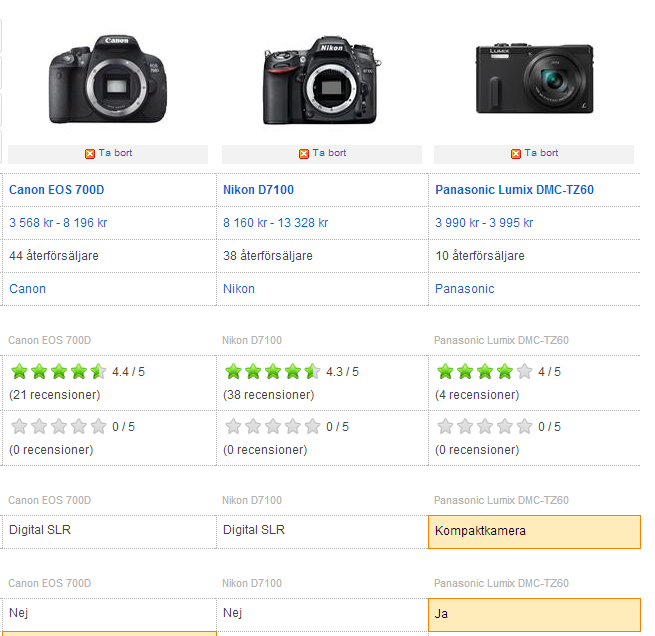Viewport: 655px width, 636px height.
Task: Open the Nikon D7100 camera image
Action: [322, 80]
